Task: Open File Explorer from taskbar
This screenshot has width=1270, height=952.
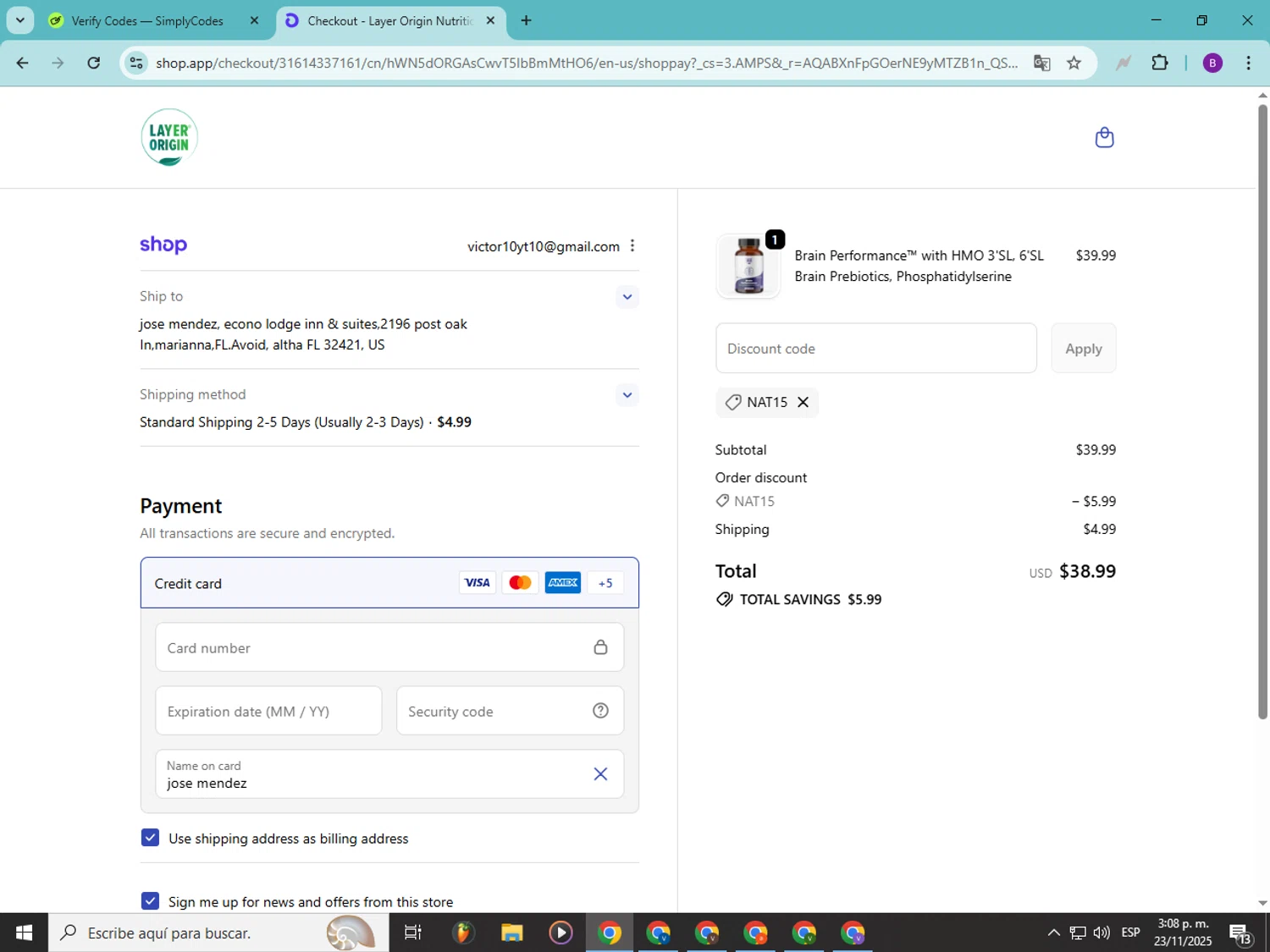Action: [511, 933]
